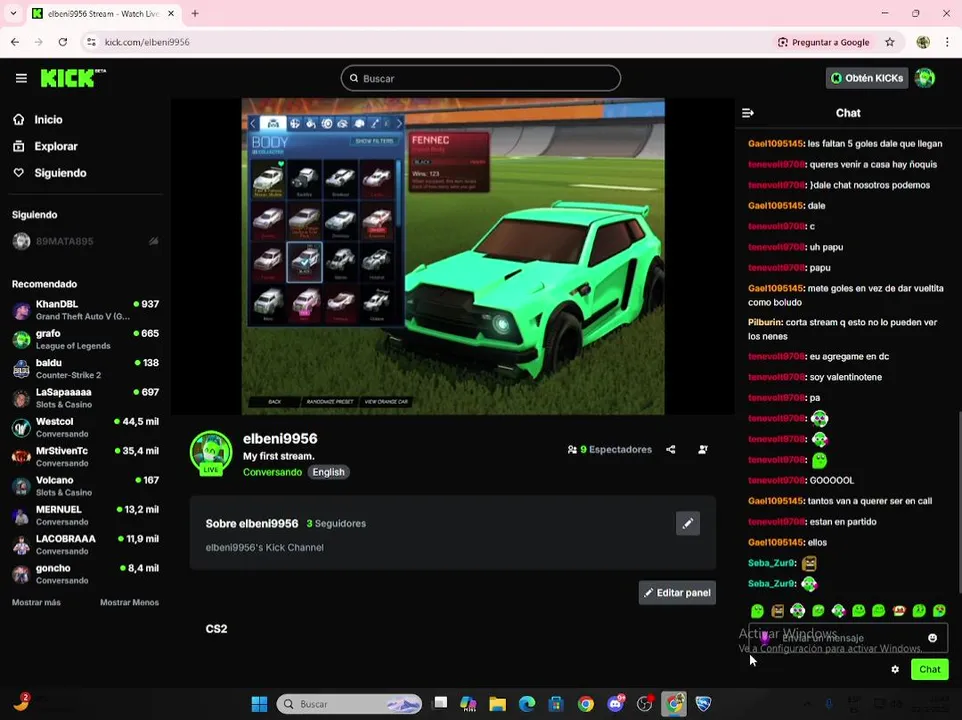This screenshot has height=720, width=962.
Task: Open Microsoft Store from the taskbar
Action: (556, 704)
